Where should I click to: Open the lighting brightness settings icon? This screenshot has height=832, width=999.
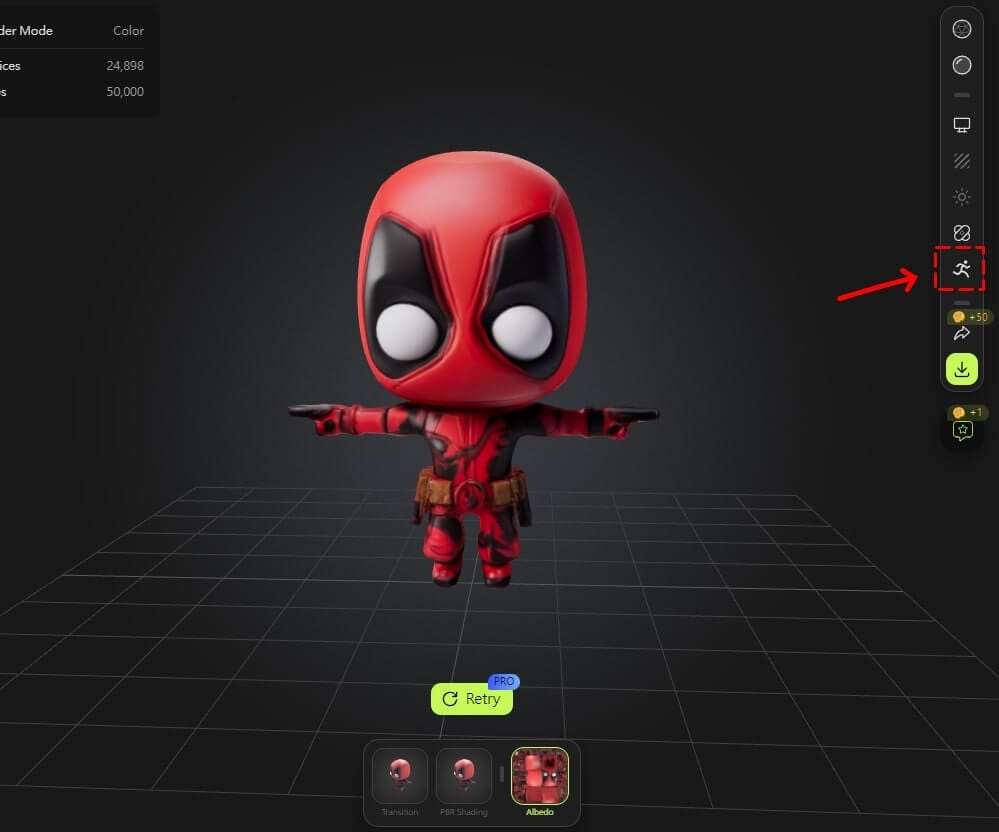pyautogui.click(x=961, y=196)
